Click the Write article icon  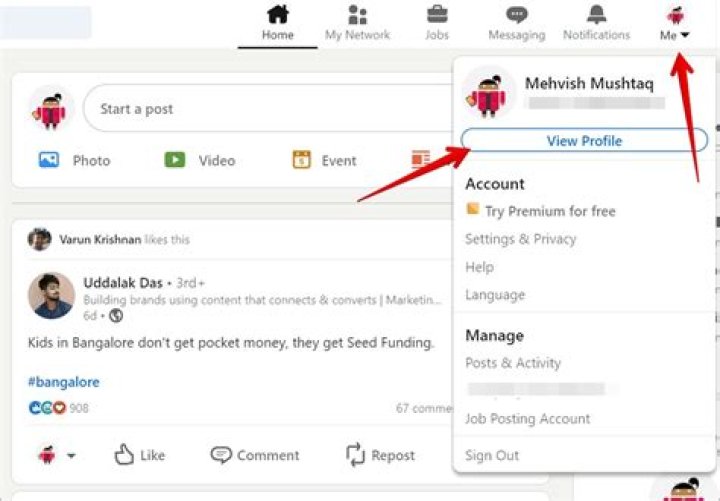point(421,159)
